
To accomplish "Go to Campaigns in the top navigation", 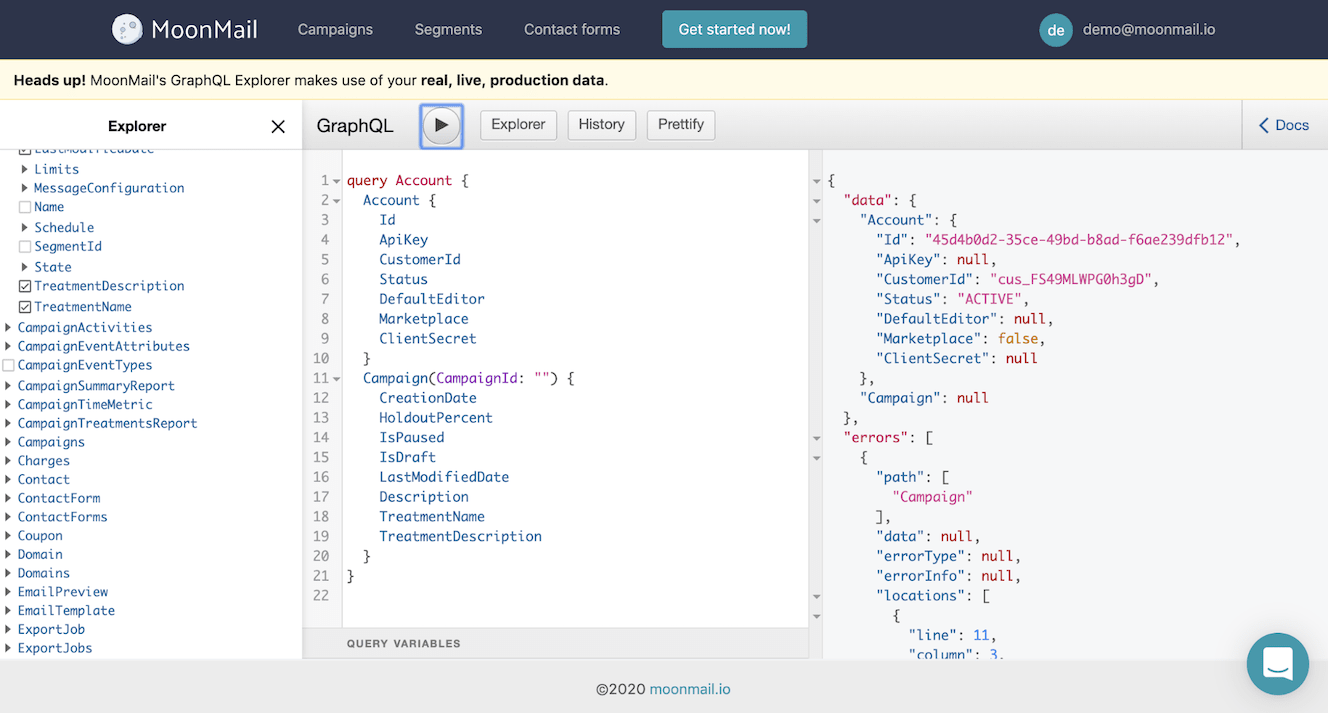I will [x=335, y=30].
